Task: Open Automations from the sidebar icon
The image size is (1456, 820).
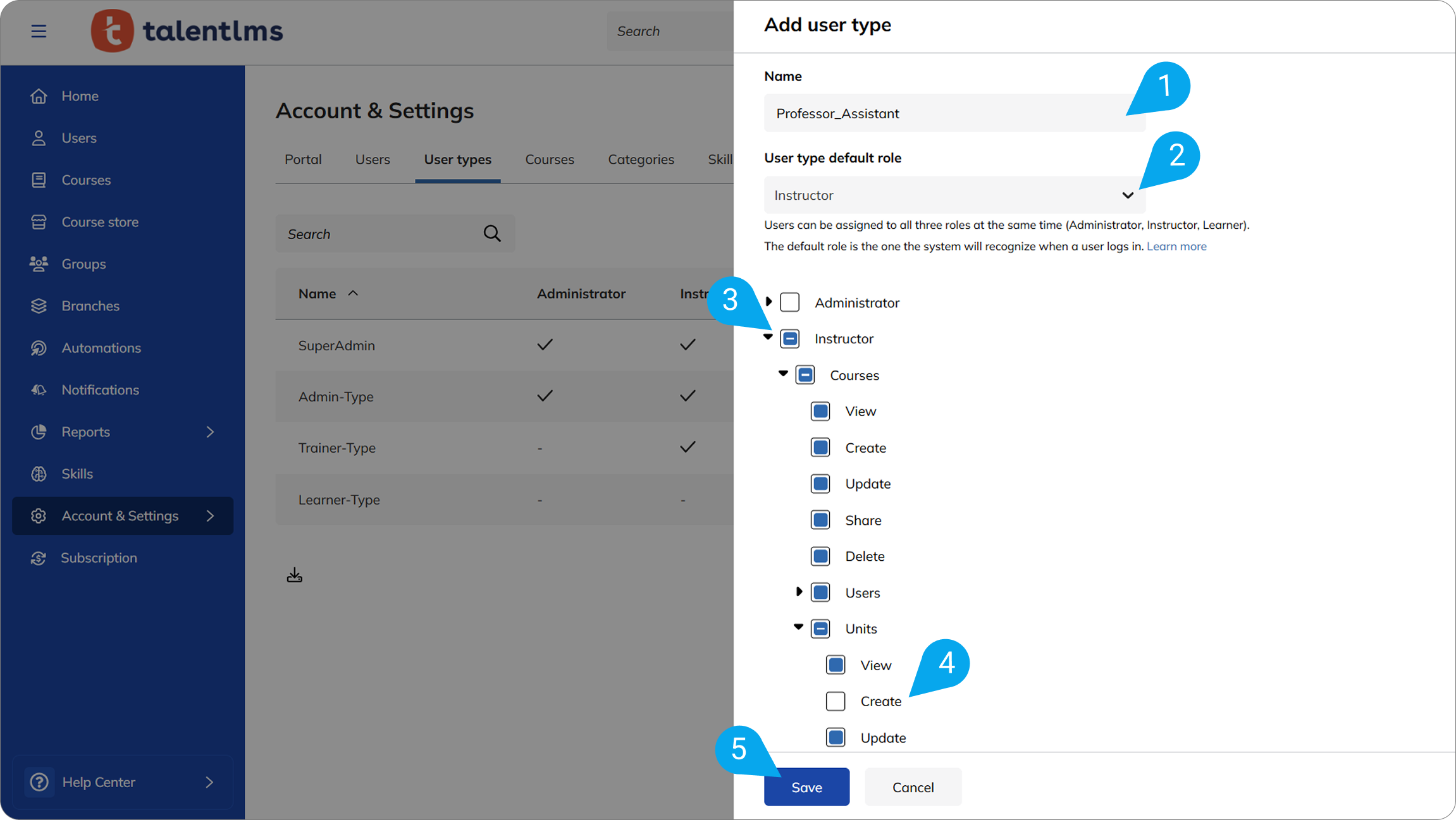Action: pyautogui.click(x=39, y=348)
